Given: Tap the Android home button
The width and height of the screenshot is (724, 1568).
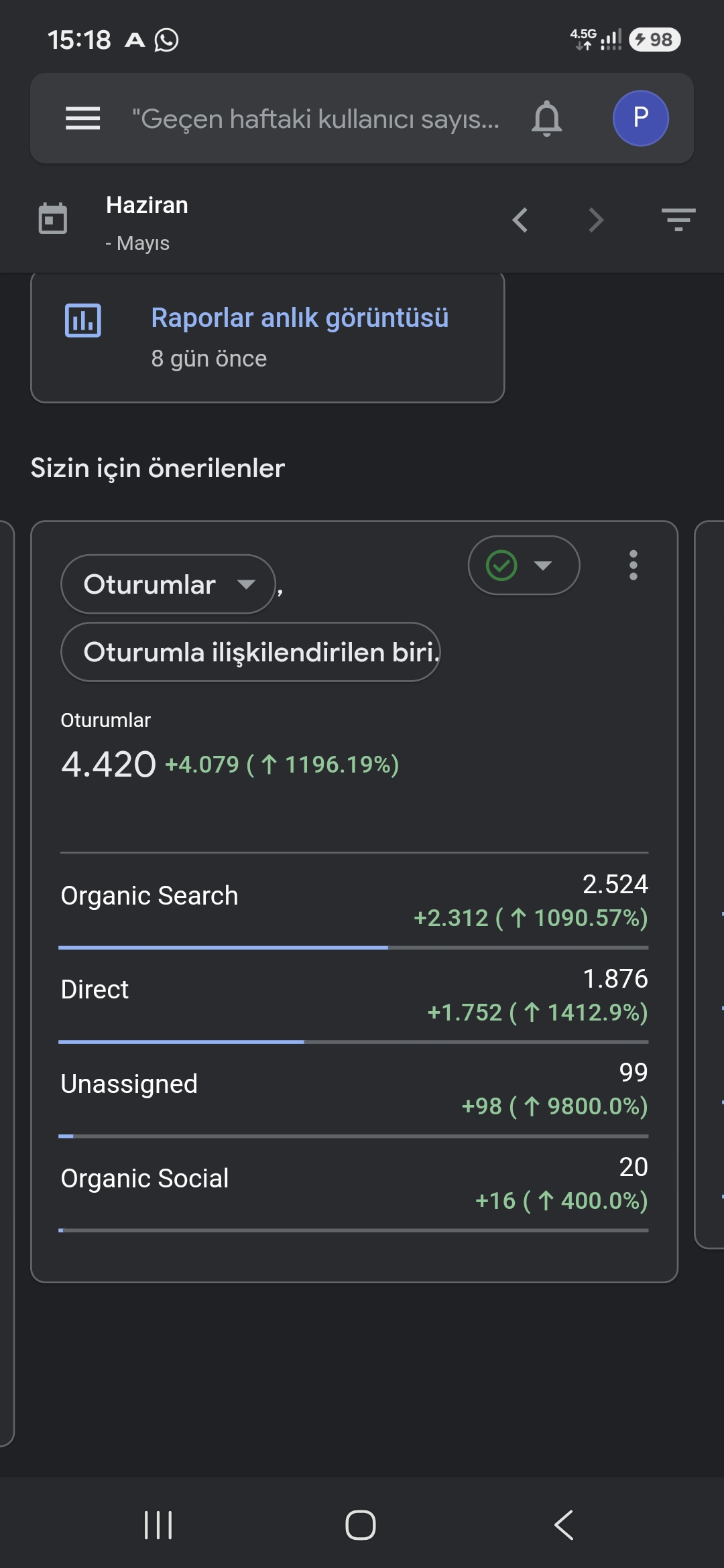Looking at the screenshot, I should click(361, 1525).
